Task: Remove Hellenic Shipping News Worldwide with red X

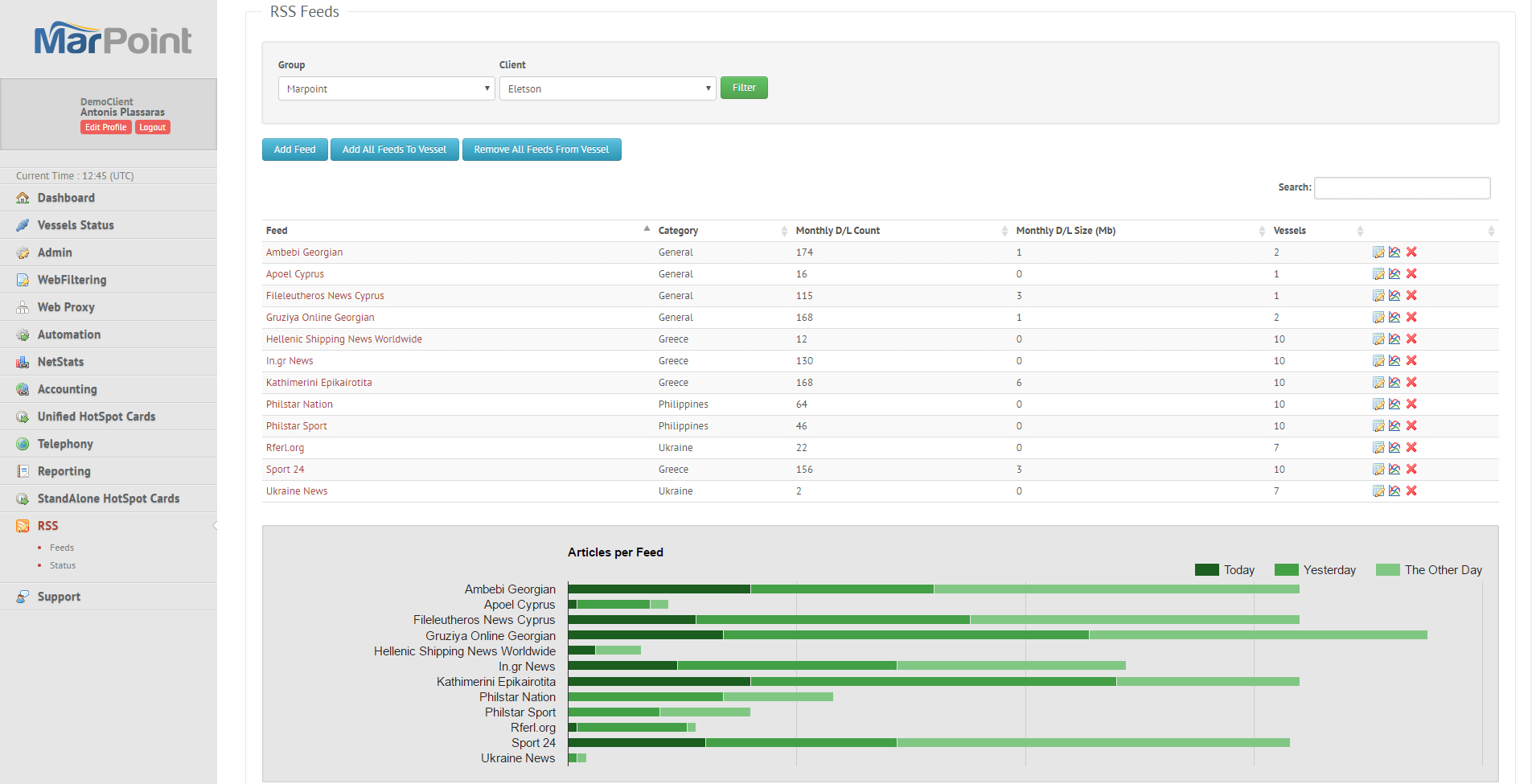Action: [1411, 339]
